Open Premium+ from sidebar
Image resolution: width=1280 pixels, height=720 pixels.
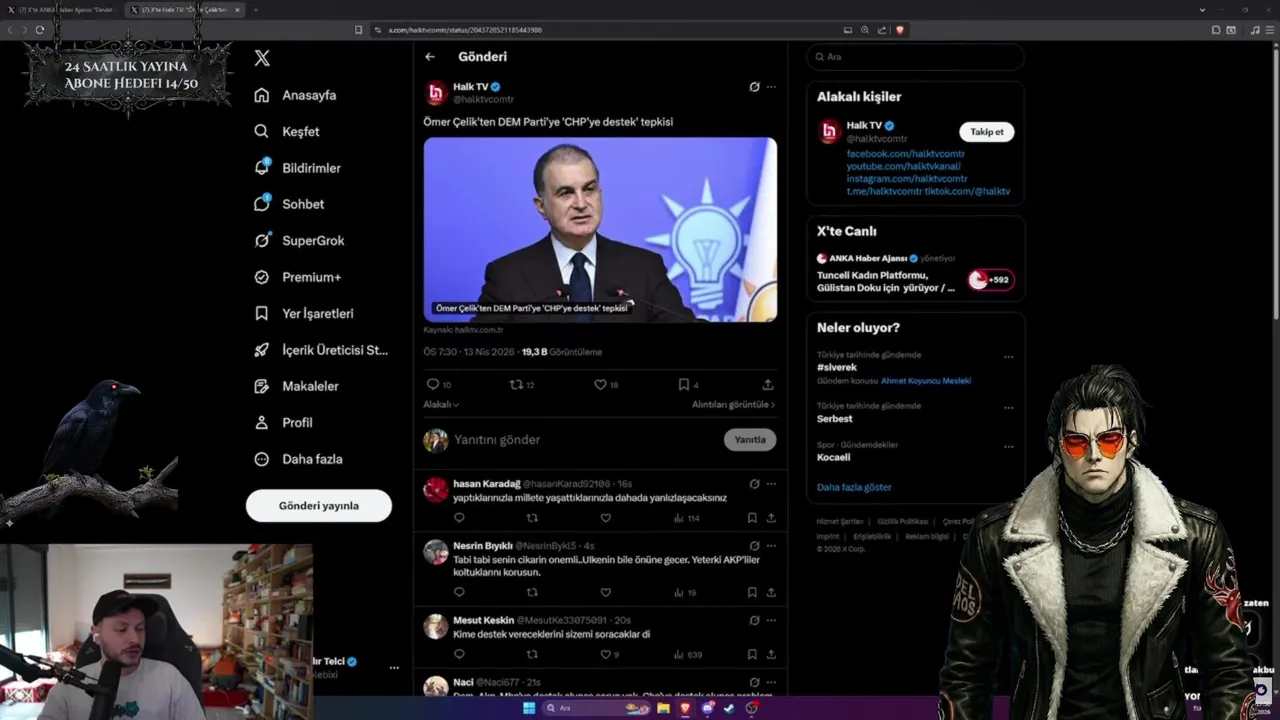(297, 277)
